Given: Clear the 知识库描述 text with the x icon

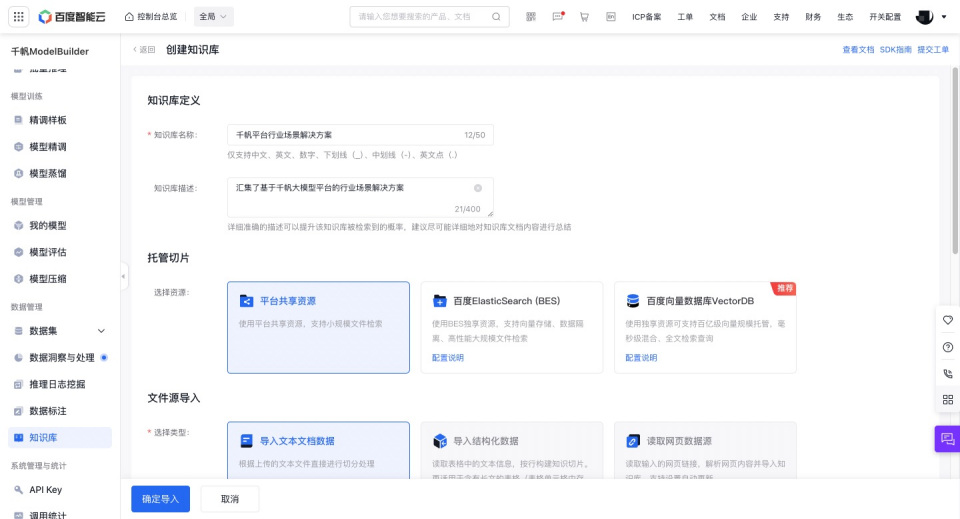Looking at the screenshot, I should [478, 188].
